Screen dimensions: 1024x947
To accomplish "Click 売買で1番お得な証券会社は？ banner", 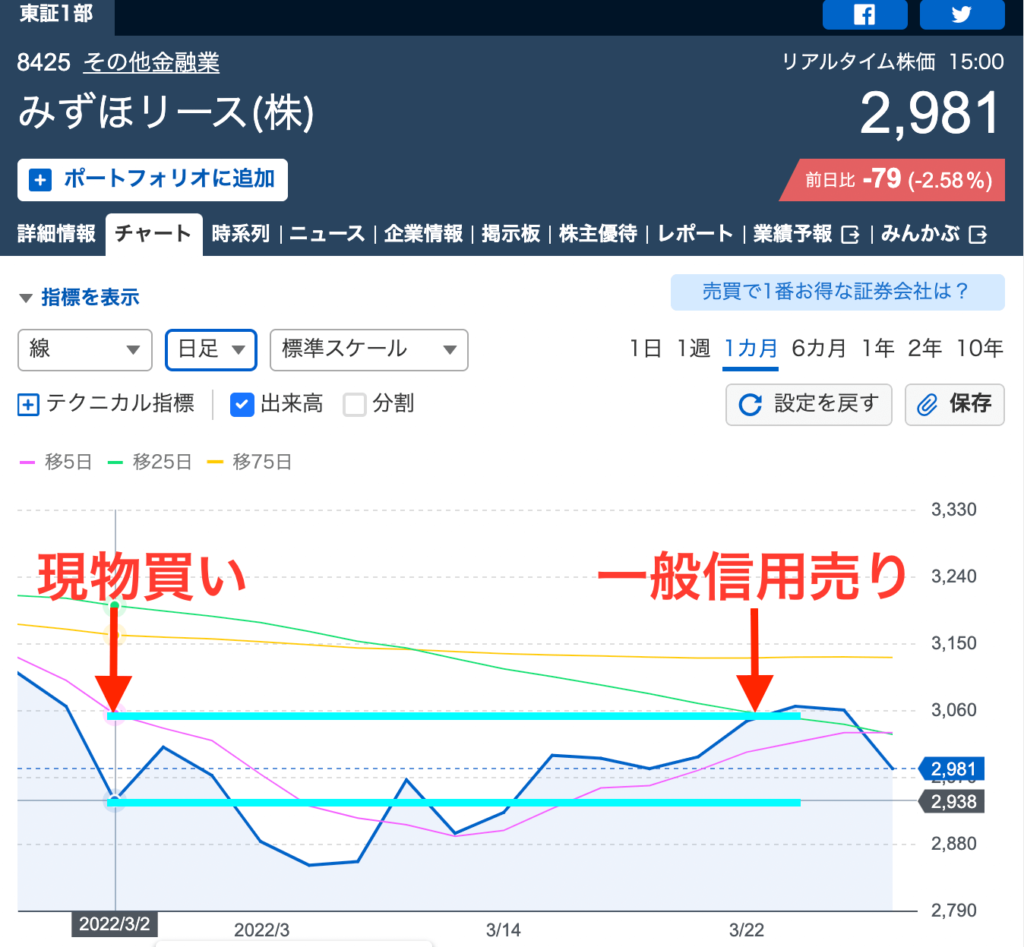I will pyautogui.click(x=837, y=292).
